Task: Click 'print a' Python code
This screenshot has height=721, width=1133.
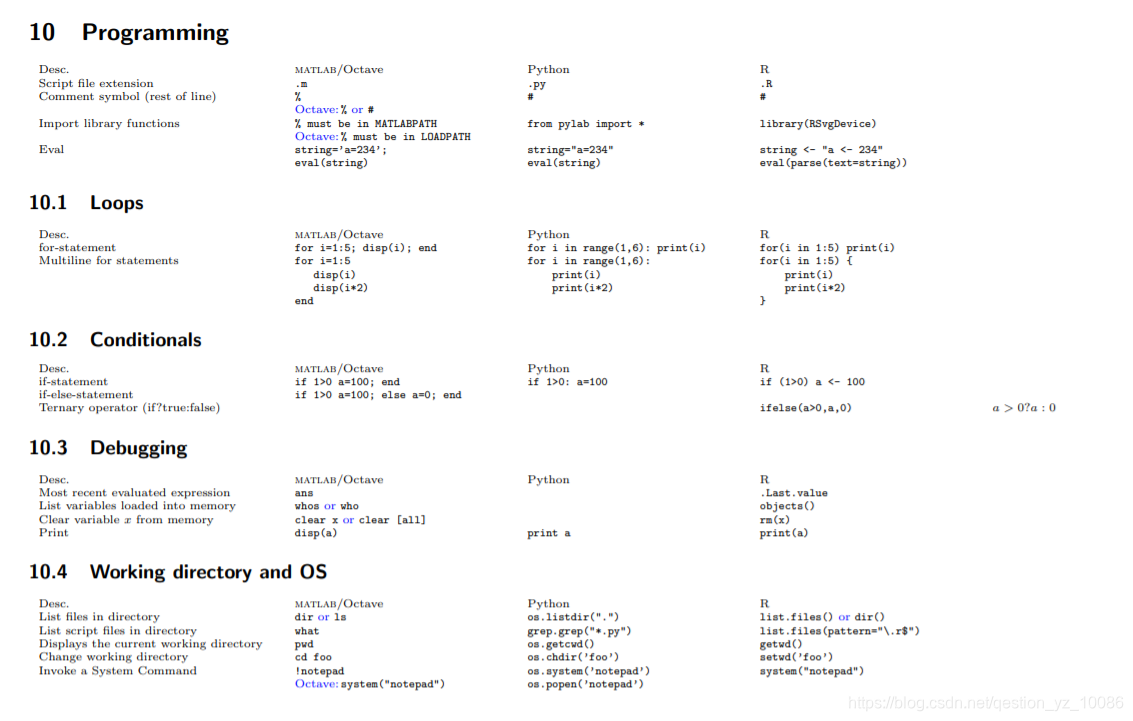Action: pyautogui.click(x=548, y=533)
